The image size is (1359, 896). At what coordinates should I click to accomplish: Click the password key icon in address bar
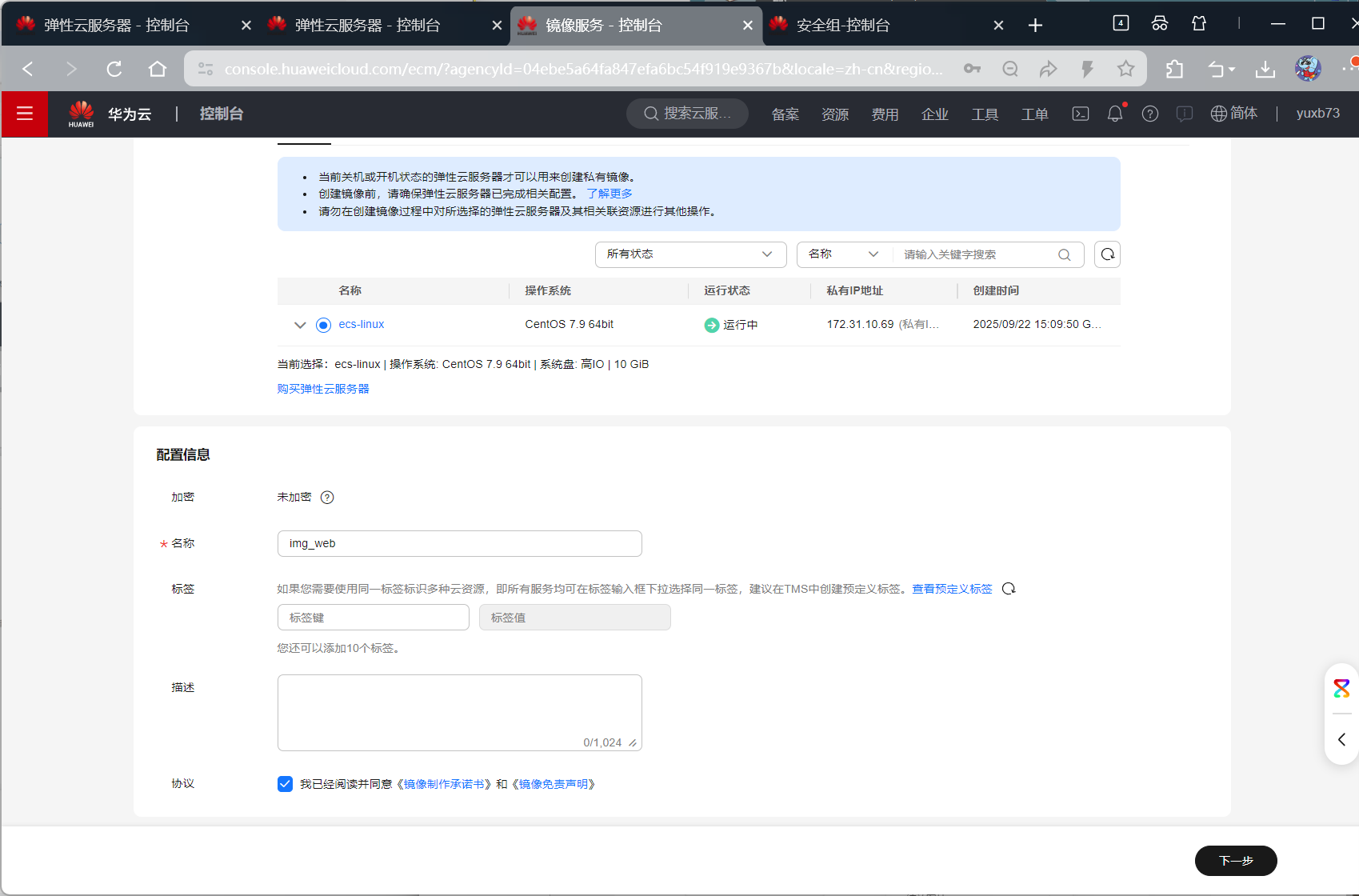point(972,69)
